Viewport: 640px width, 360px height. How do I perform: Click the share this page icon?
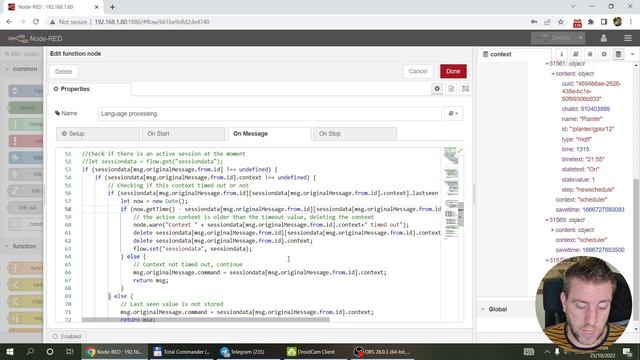[547, 22]
